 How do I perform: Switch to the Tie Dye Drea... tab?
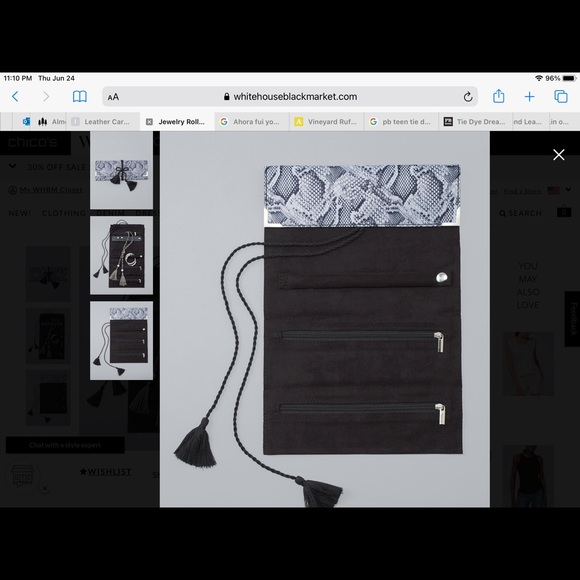[x=476, y=122]
